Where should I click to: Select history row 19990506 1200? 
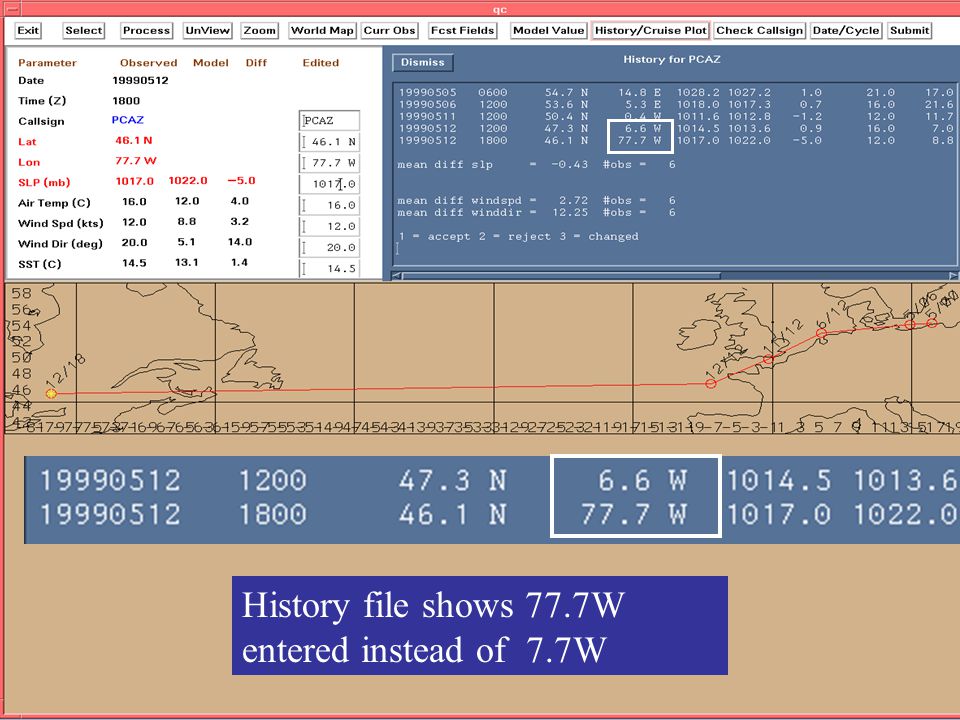tap(676, 105)
